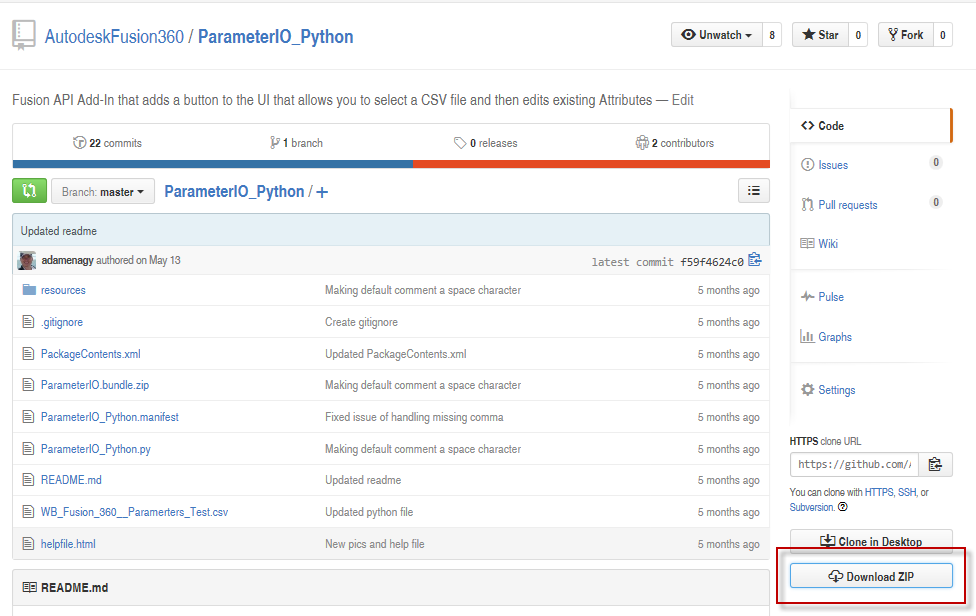The image size is (976, 616).
Task: Open the Issues tab in sidebar
Action: click(x=833, y=165)
